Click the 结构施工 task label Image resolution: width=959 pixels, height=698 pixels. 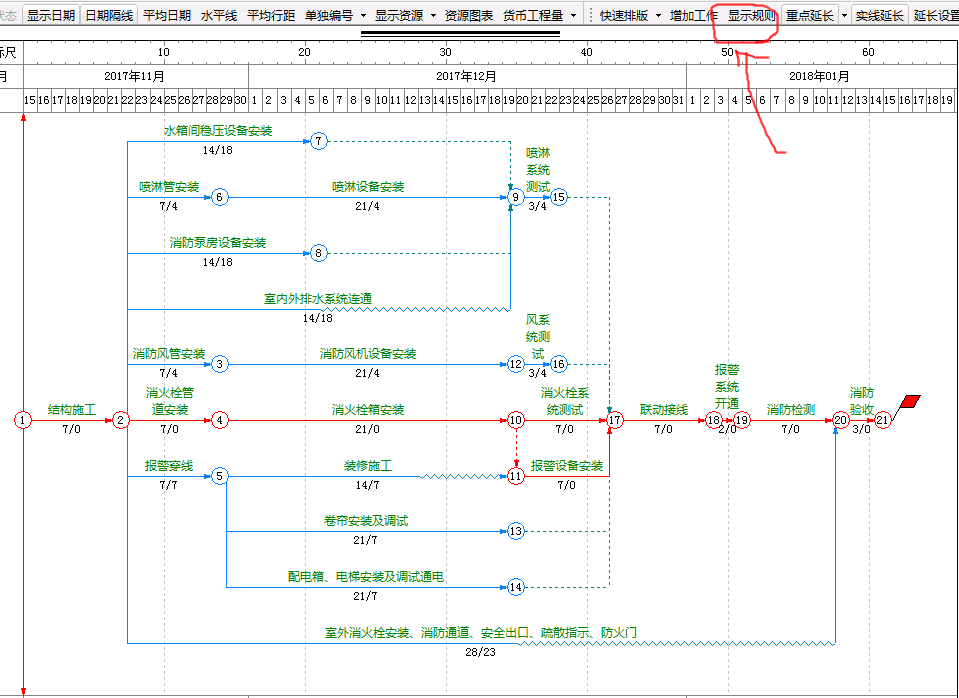point(72,409)
